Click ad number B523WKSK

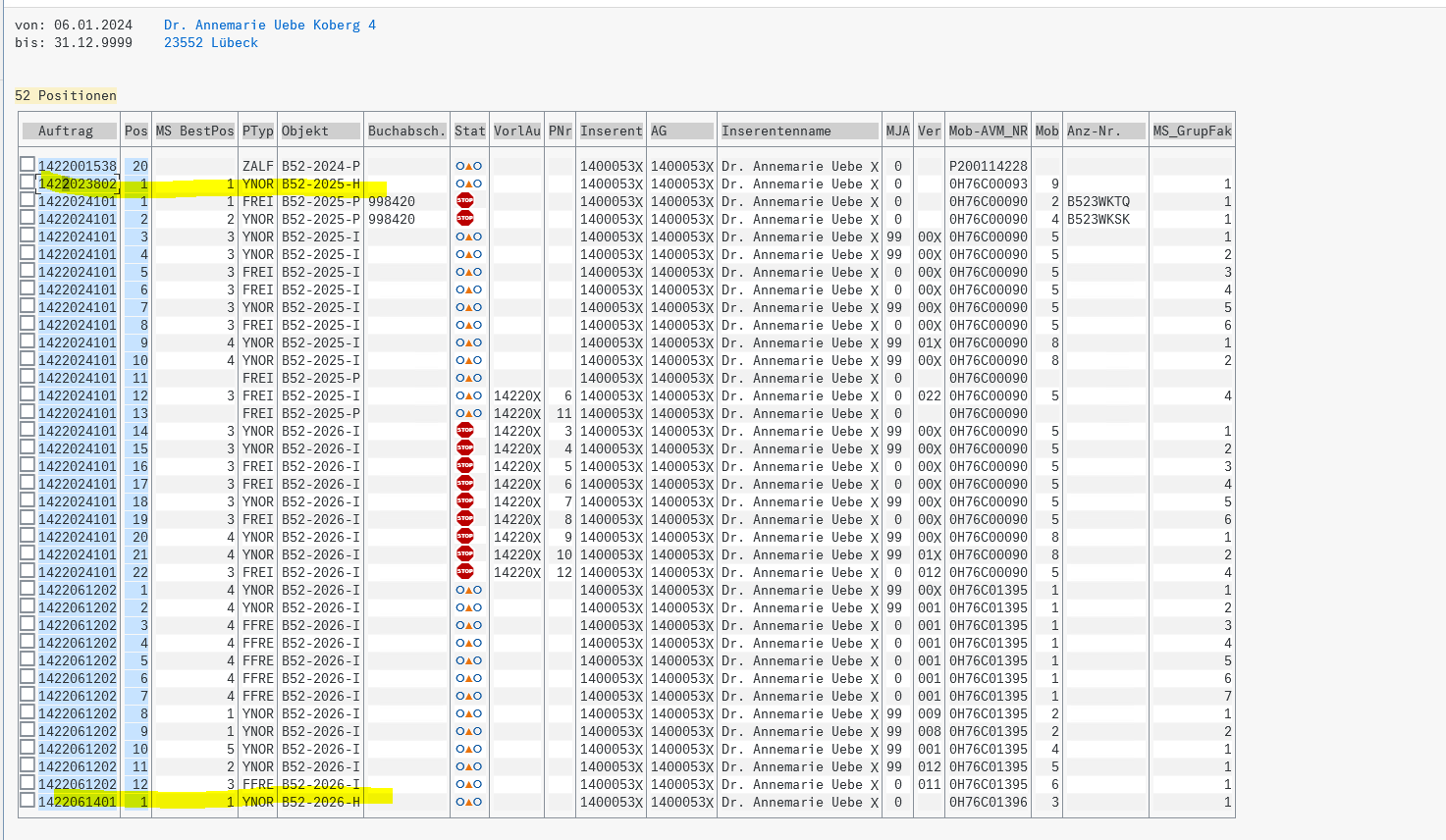1098,219
